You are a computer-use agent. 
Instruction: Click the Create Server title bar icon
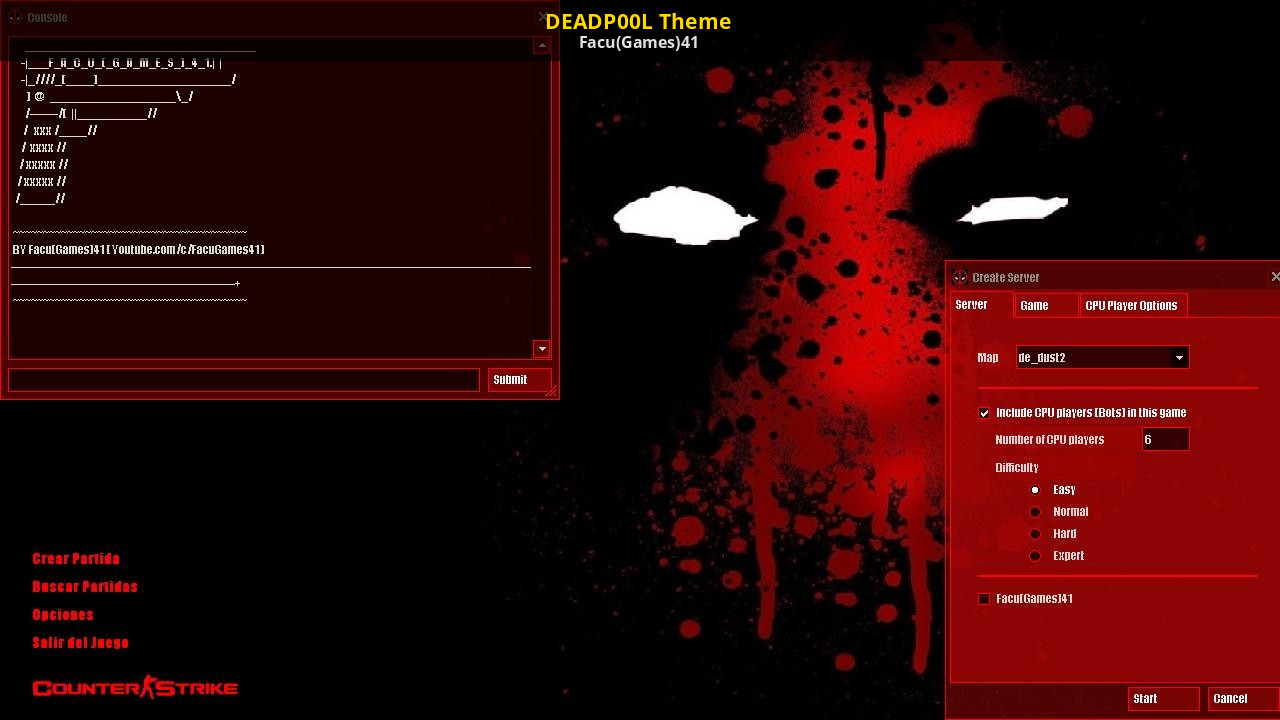960,277
